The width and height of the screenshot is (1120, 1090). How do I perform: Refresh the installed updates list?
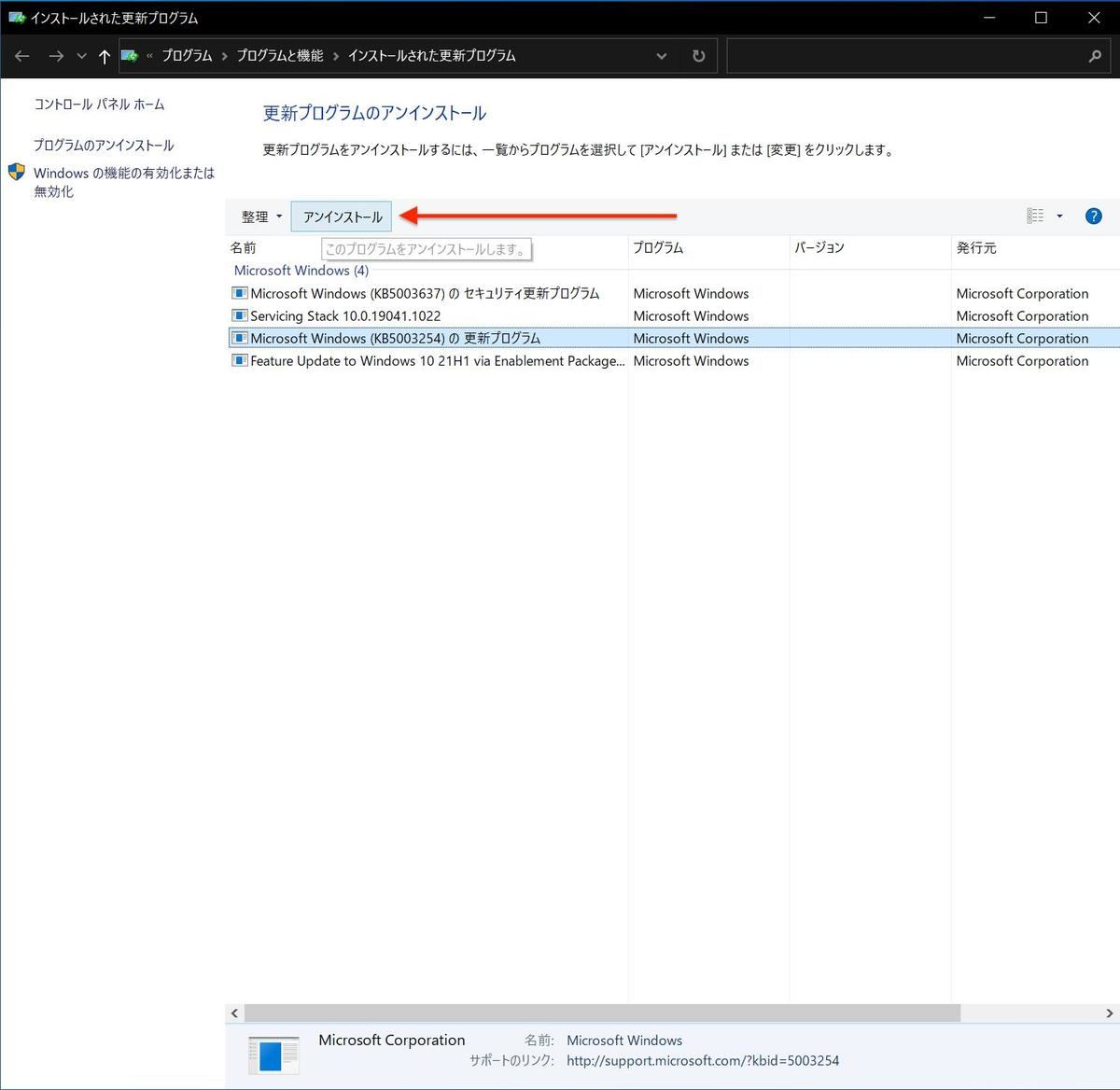click(698, 56)
